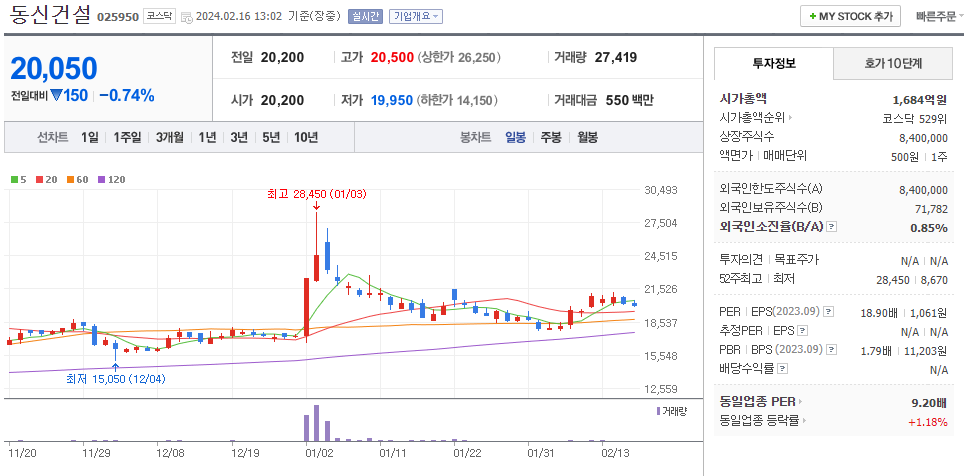Switch to the 투자정보 tab

coord(774,63)
